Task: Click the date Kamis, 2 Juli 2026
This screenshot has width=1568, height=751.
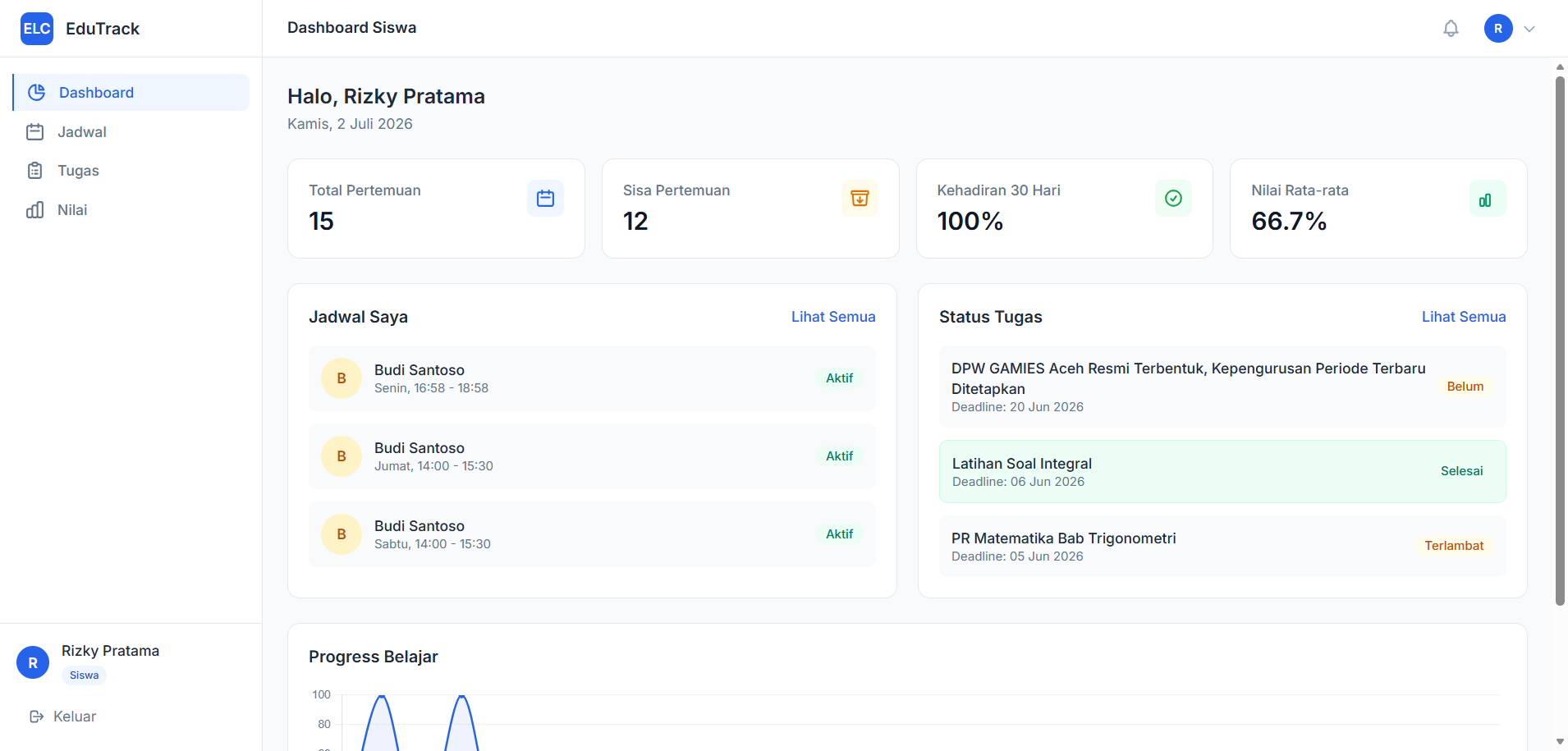Action: point(350,124)
